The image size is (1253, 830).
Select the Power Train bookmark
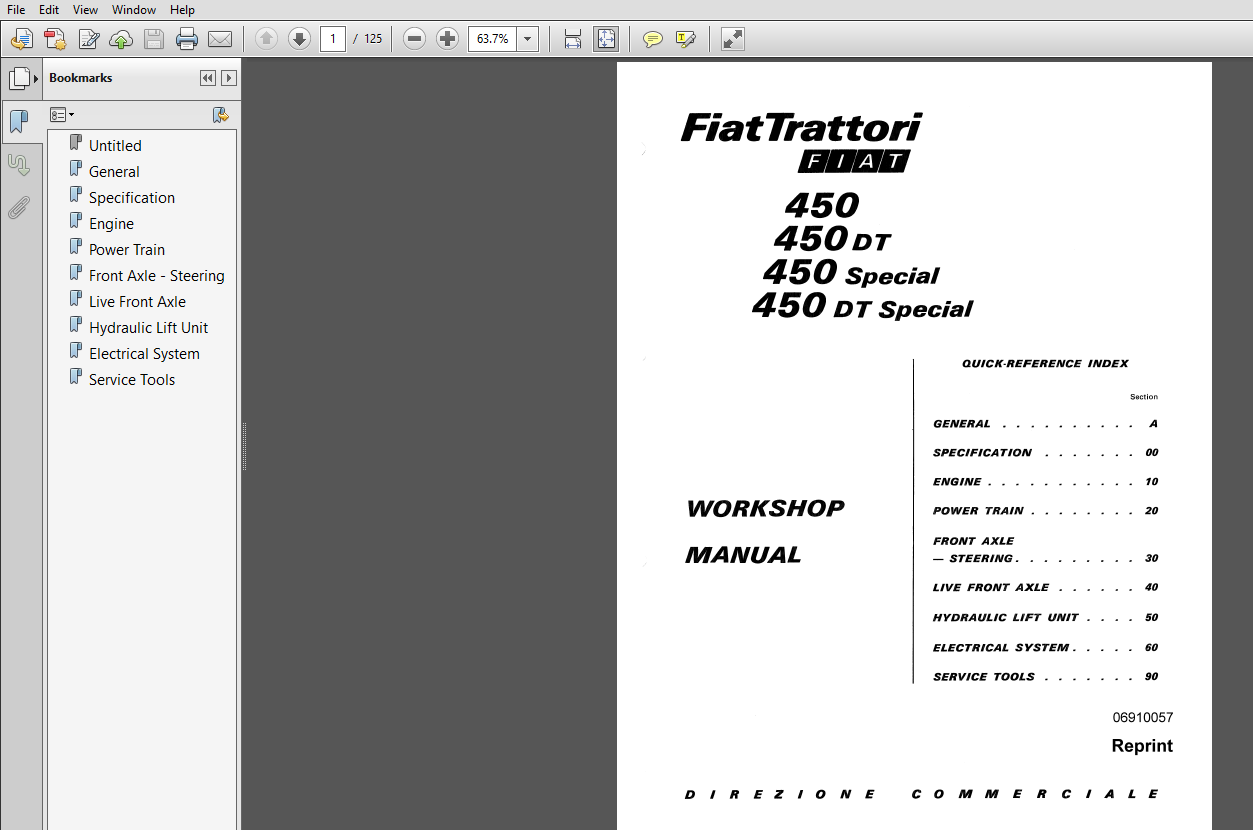(127, 250)
